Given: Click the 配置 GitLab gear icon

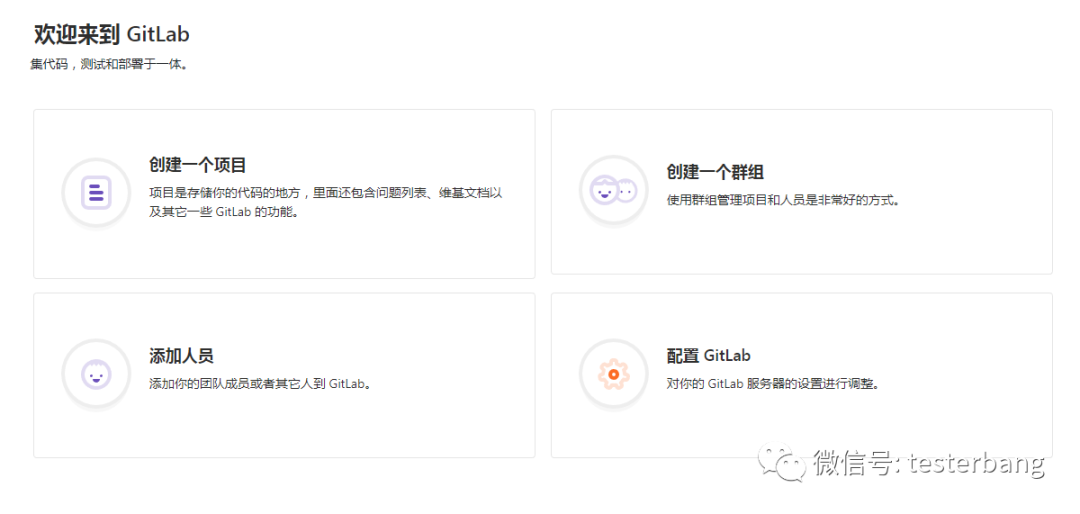Looking at the screenshot, I should pyautogui.click(x=614, y=373).
